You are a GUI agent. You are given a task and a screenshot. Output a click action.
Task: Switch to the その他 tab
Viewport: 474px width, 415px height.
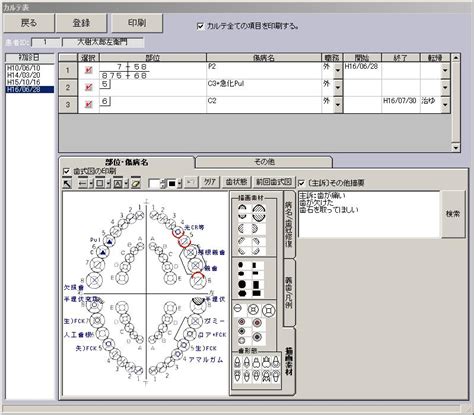tap(264, 162)
